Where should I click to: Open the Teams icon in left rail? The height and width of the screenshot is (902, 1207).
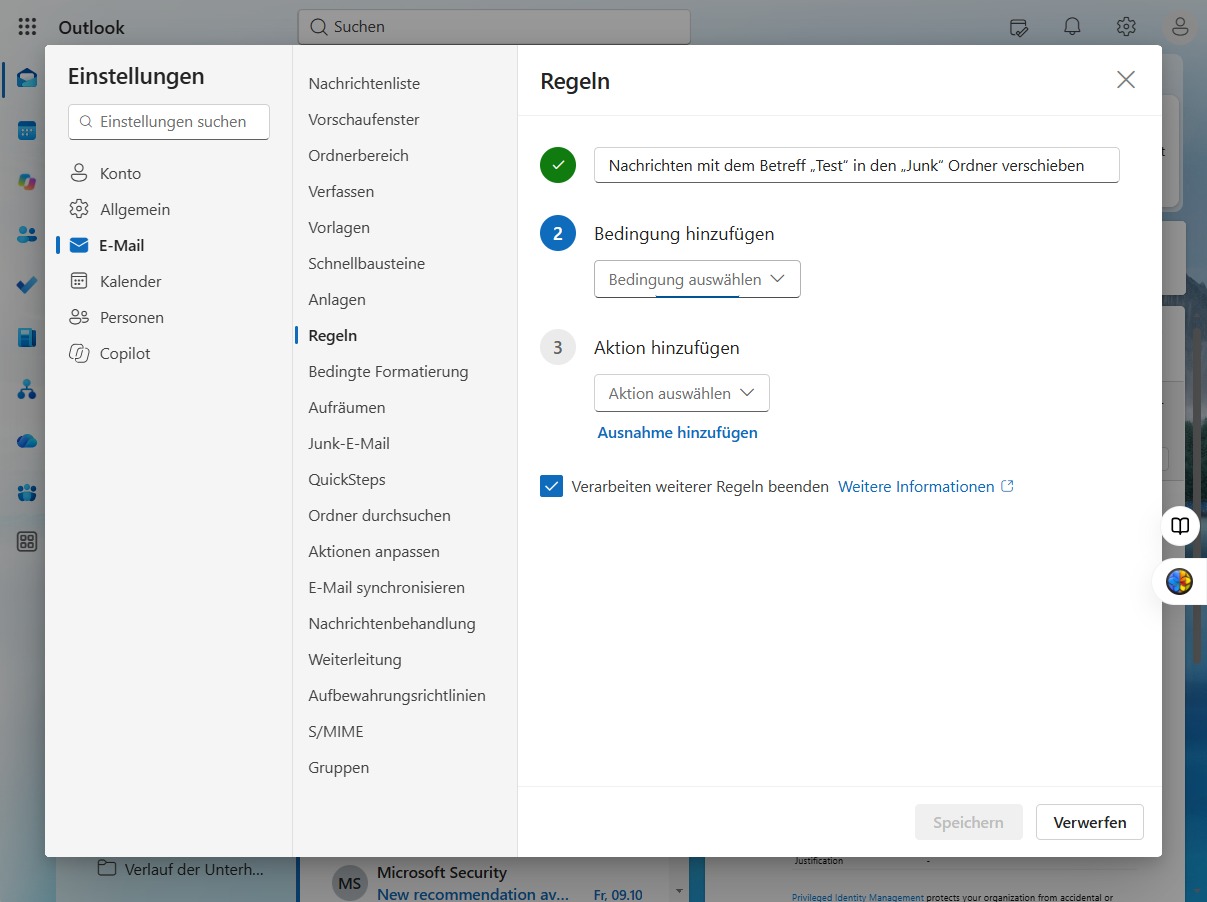[27, 493]
